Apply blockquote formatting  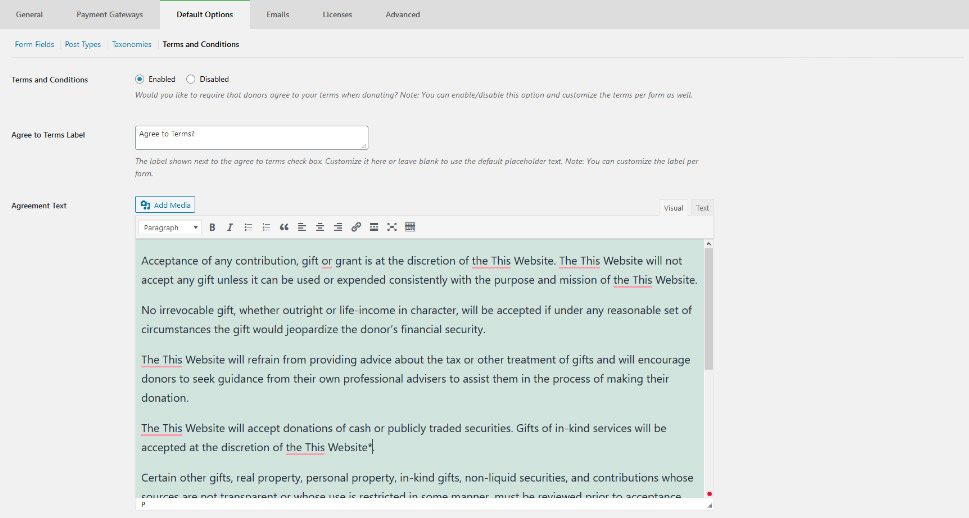pos(284,228)
